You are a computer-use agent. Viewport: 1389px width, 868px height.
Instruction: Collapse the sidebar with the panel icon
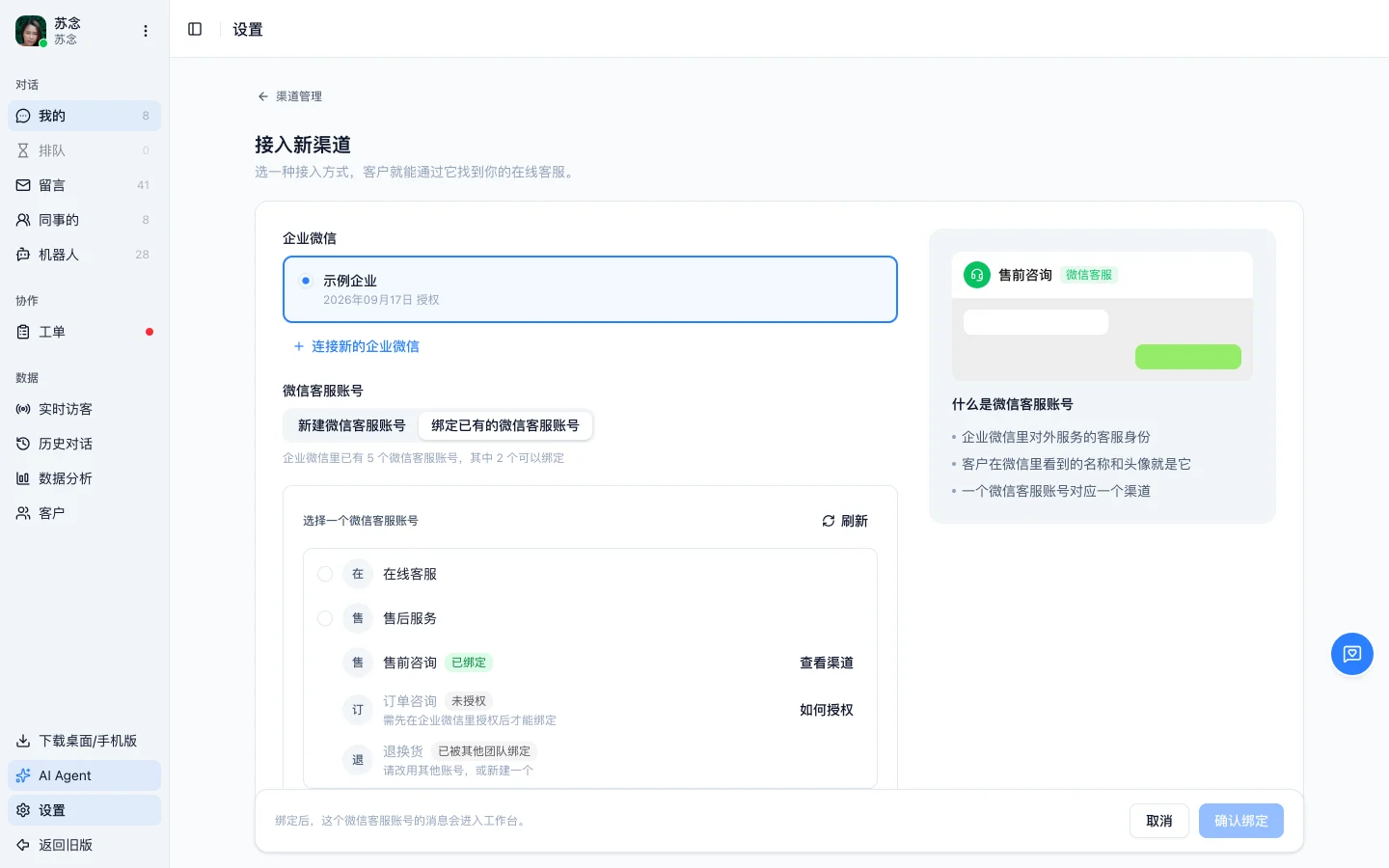195,29
